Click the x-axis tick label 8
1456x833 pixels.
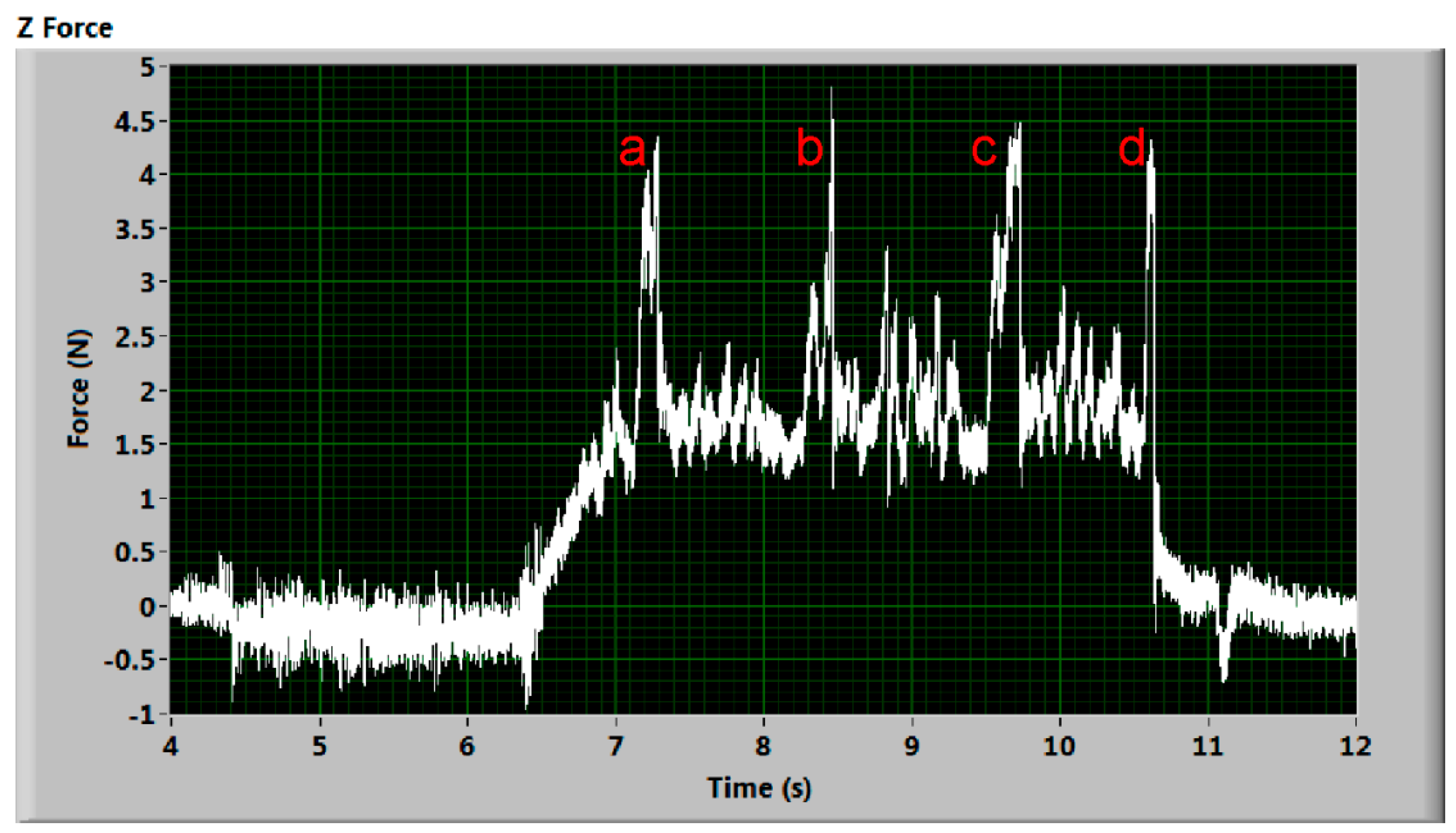pos(763,746)
